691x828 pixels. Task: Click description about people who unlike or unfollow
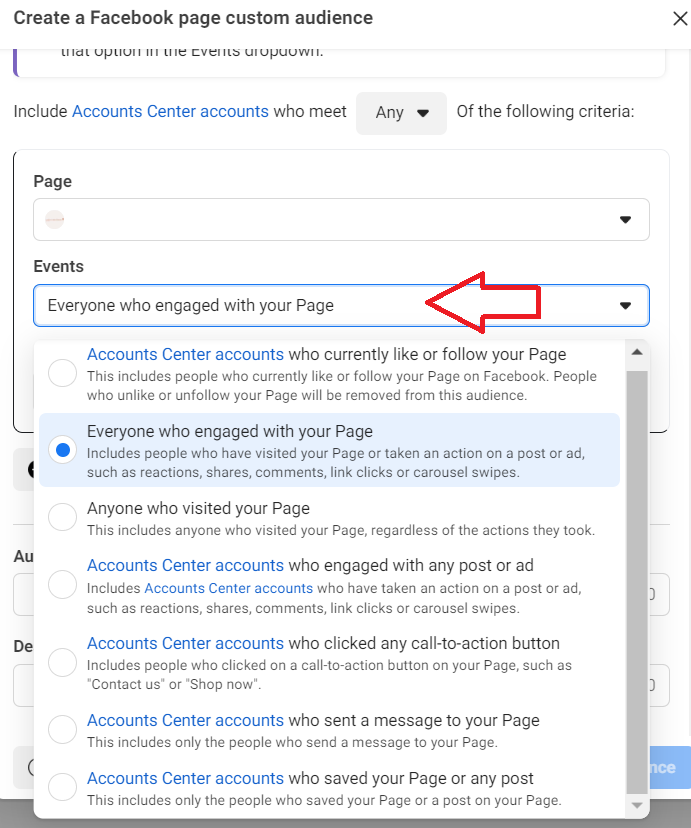tap(342, 386)
